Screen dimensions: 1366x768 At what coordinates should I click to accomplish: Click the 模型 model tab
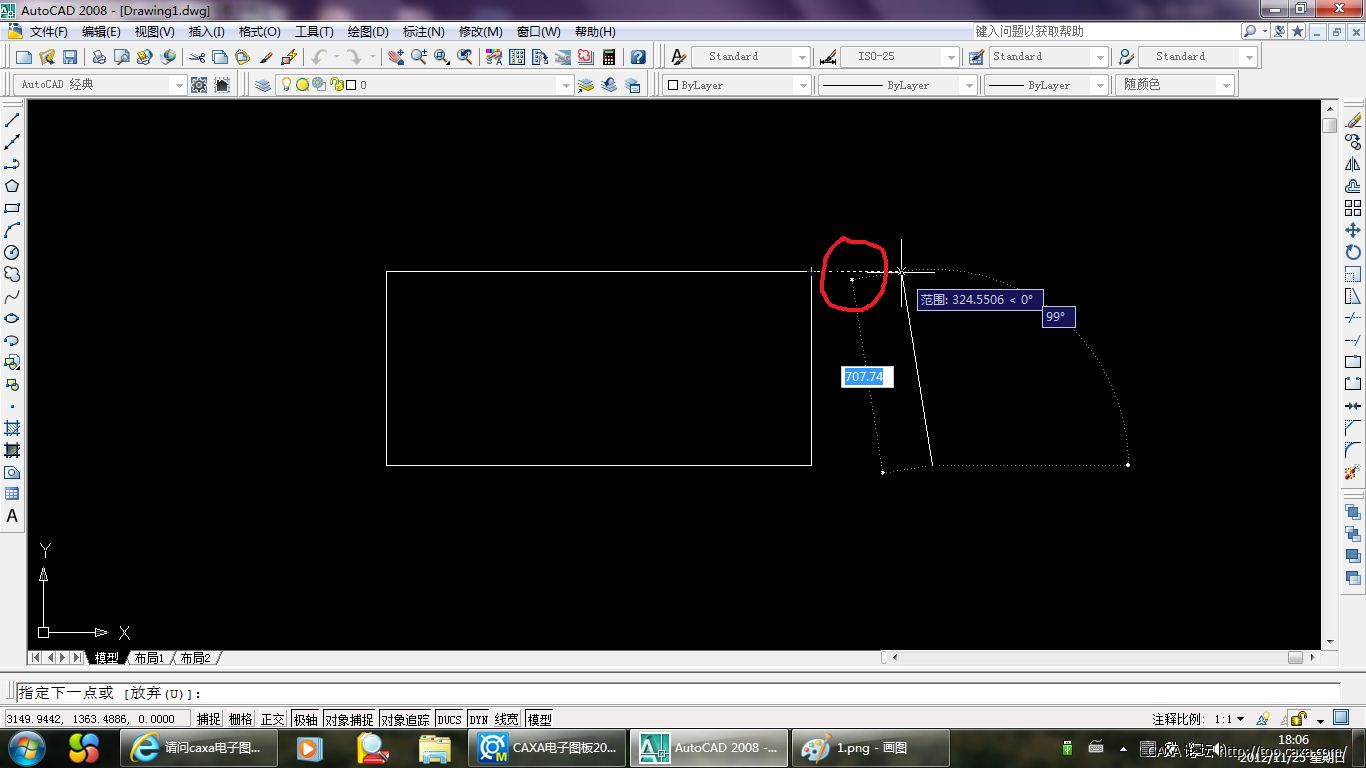(106, 658)
